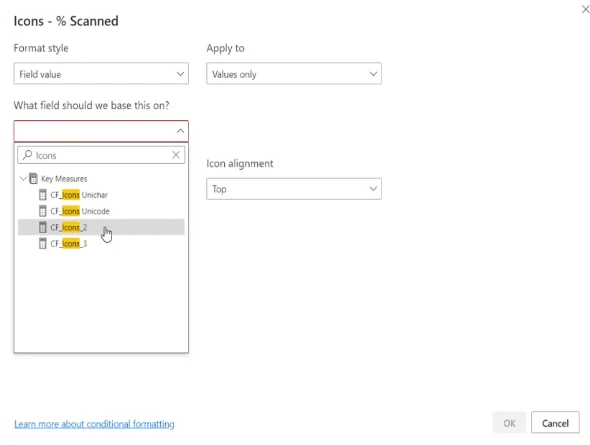
Task: Click inside the Icons search field
Action: 101,155
